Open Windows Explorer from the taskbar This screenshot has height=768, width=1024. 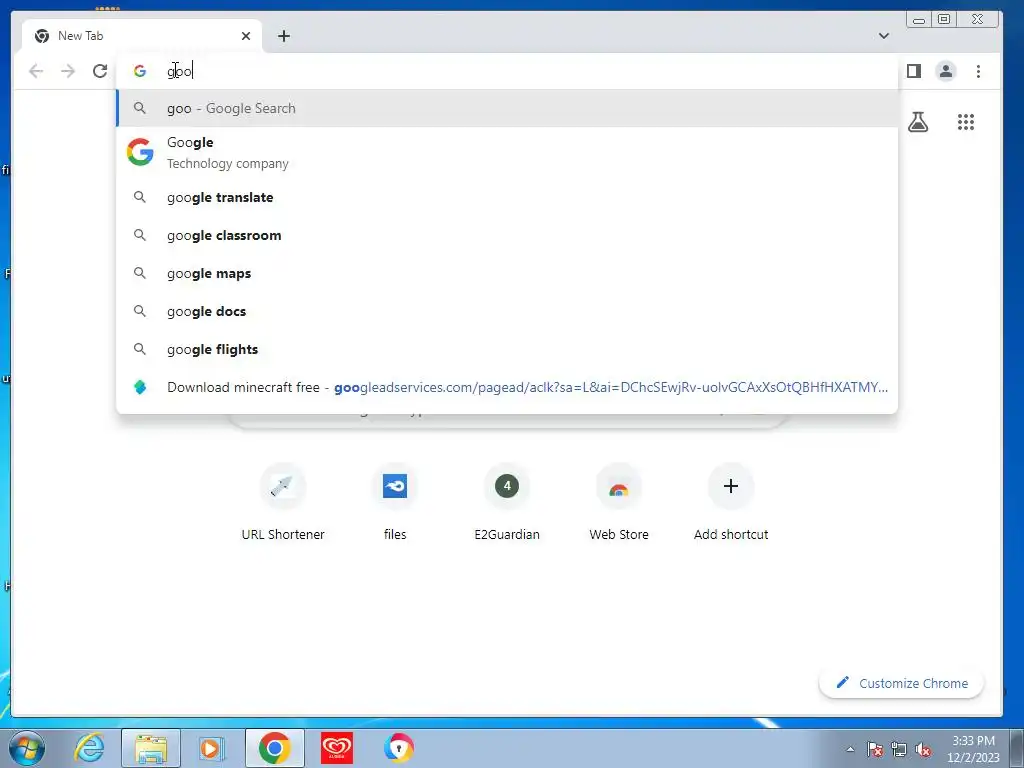coord(150,748)
